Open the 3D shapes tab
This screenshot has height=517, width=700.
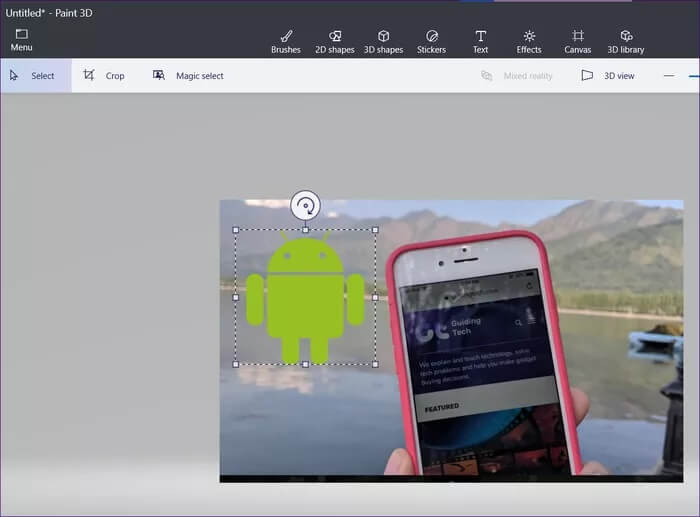383,42
